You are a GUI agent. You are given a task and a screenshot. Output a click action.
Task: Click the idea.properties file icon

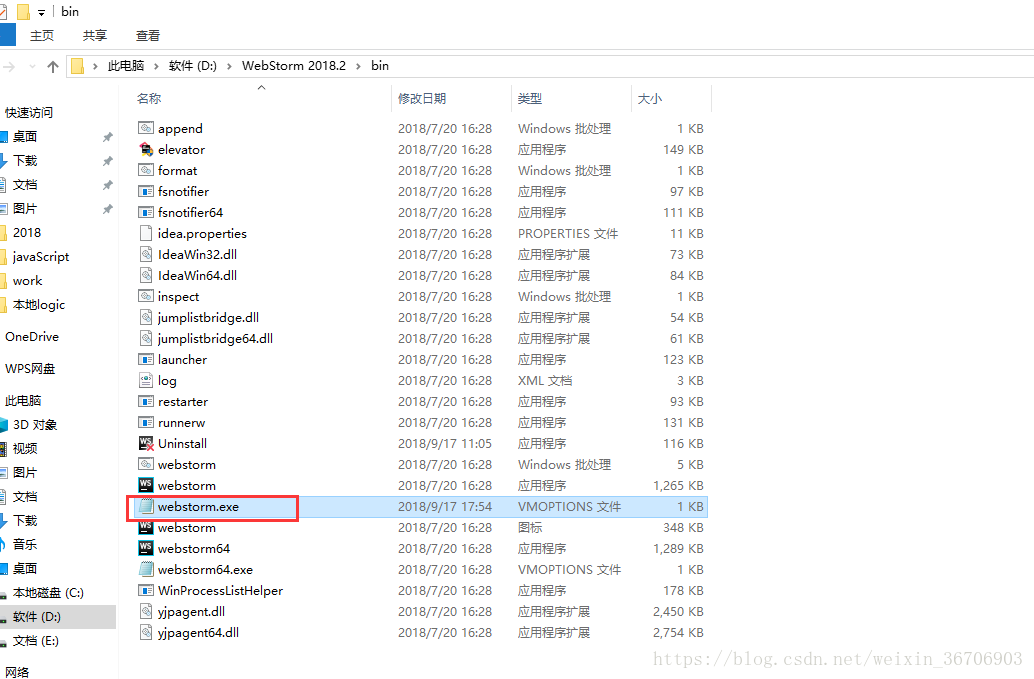click(146, 233)
